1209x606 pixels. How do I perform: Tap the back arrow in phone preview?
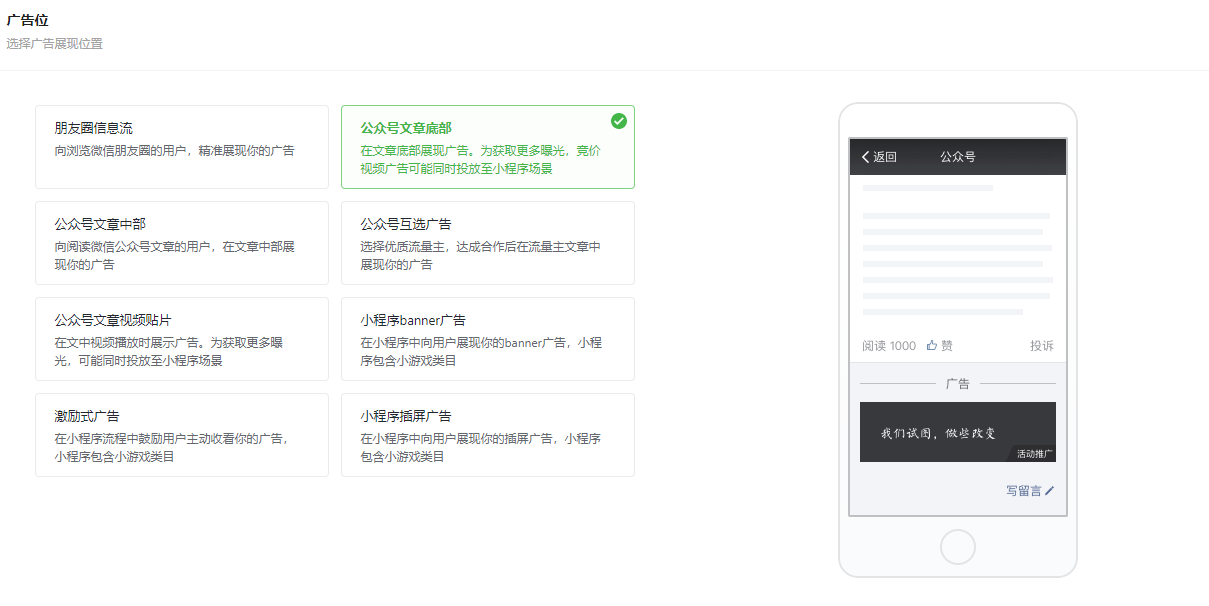pyautogui.click(x=866, y=157)
